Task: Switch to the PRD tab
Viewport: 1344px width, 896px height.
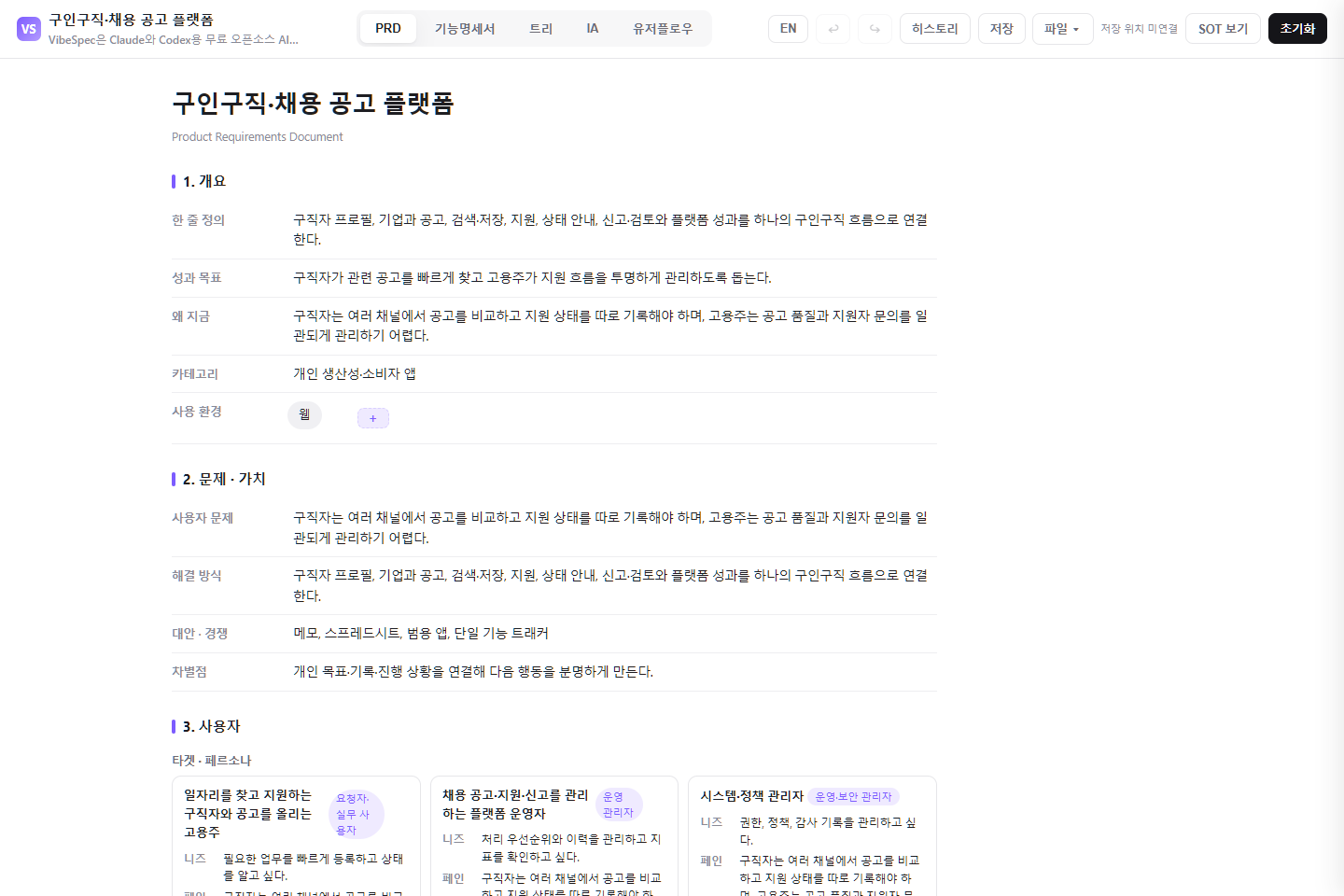Action: pos(388,29)
